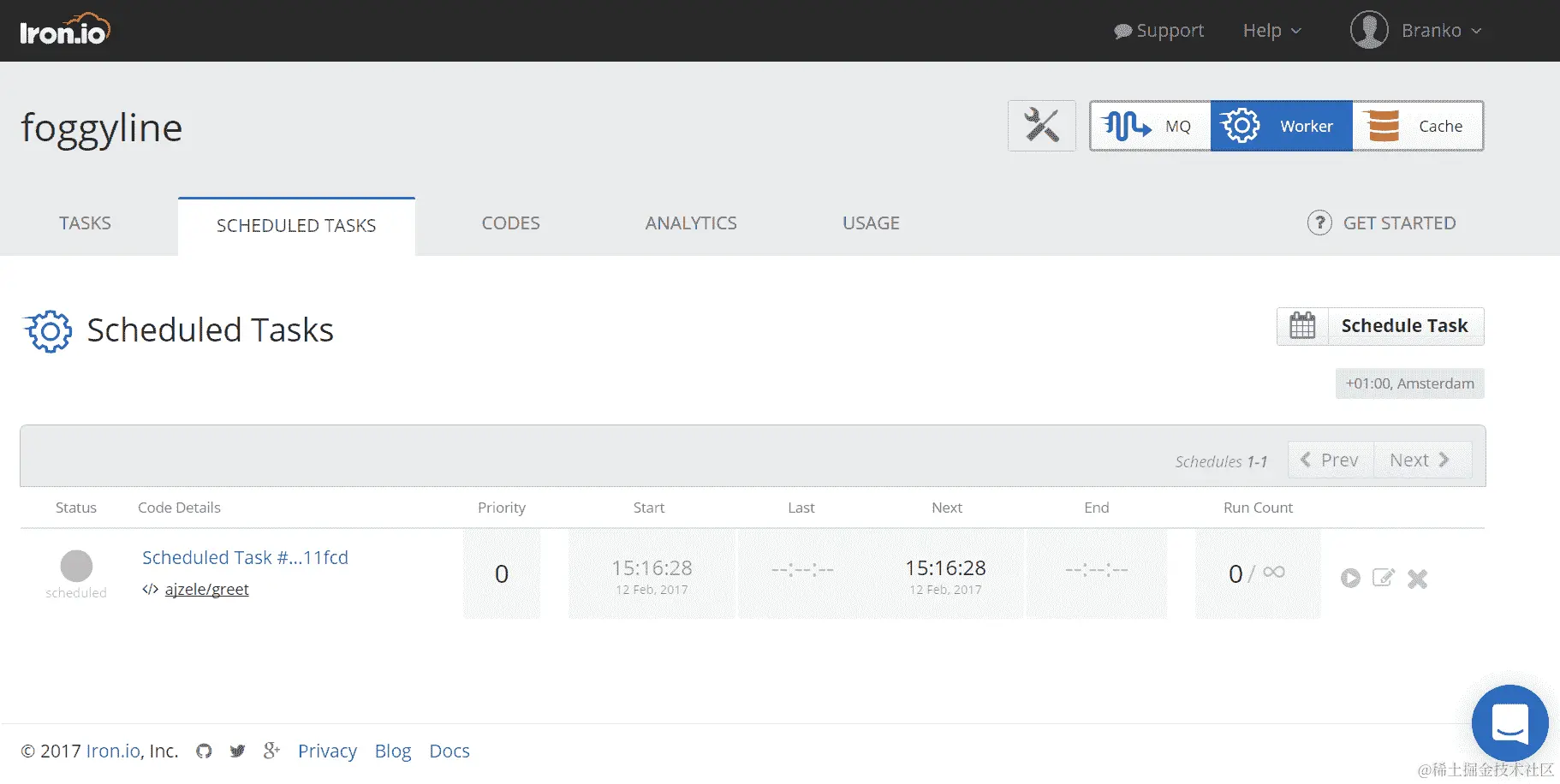Expand the Help dropdown menu
This screenshot has width=1560, height=784.
1272,31
